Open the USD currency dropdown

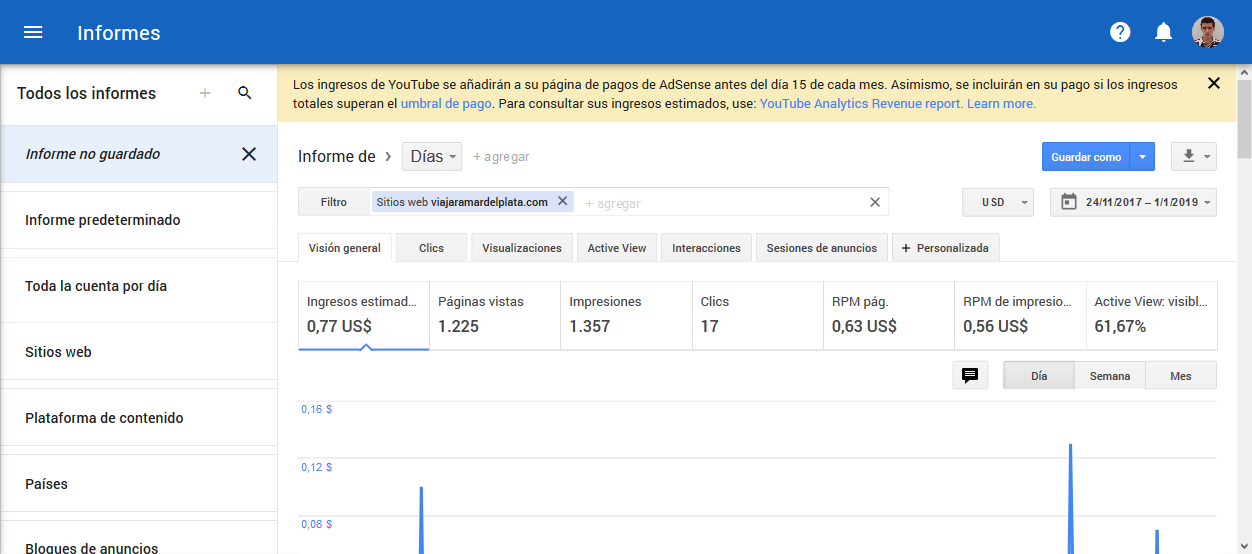tap(998, 202)
